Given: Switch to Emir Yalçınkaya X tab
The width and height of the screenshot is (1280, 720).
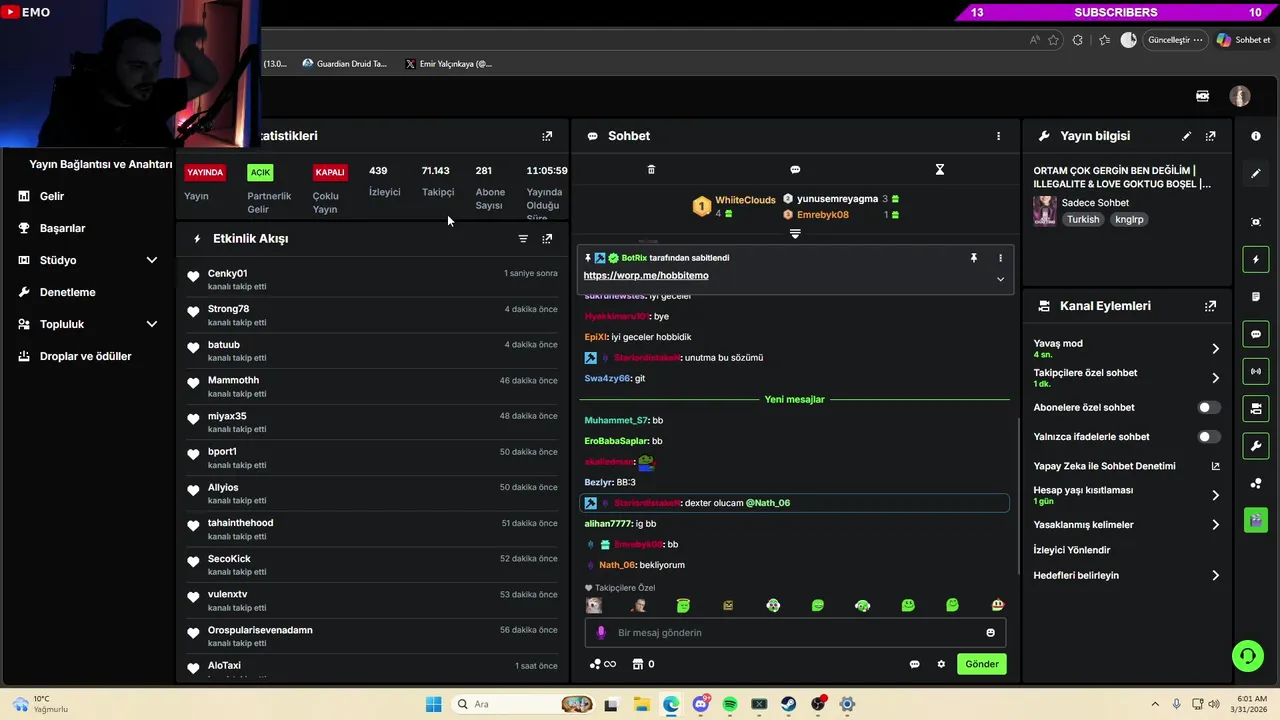Looking at the screenshot, I should pyautogui.click(x=449, y=64).
